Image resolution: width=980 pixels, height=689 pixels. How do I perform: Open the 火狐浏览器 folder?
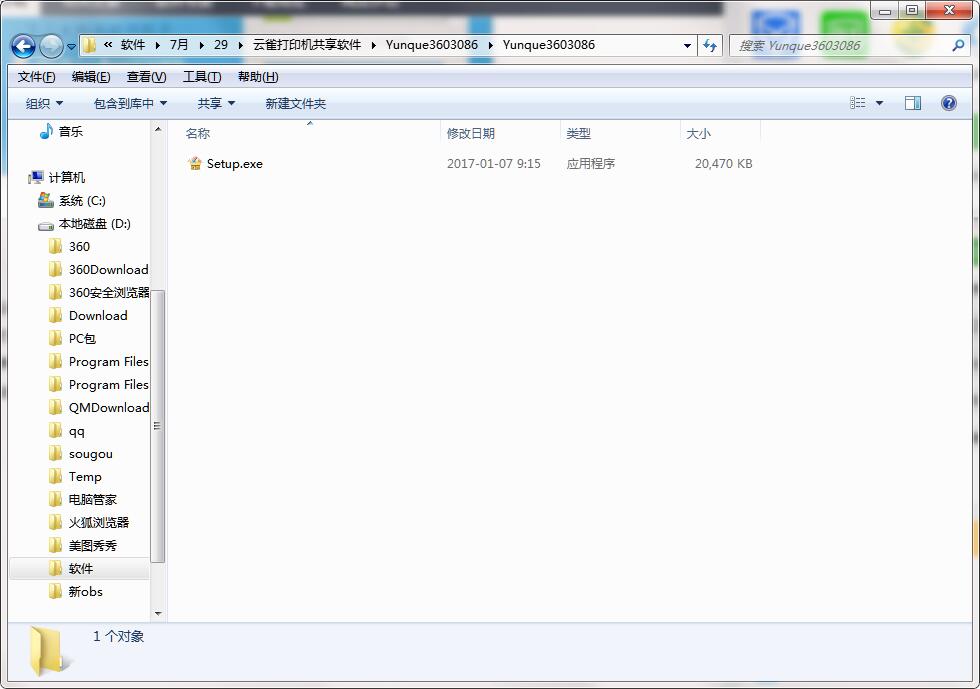(99, 523)
